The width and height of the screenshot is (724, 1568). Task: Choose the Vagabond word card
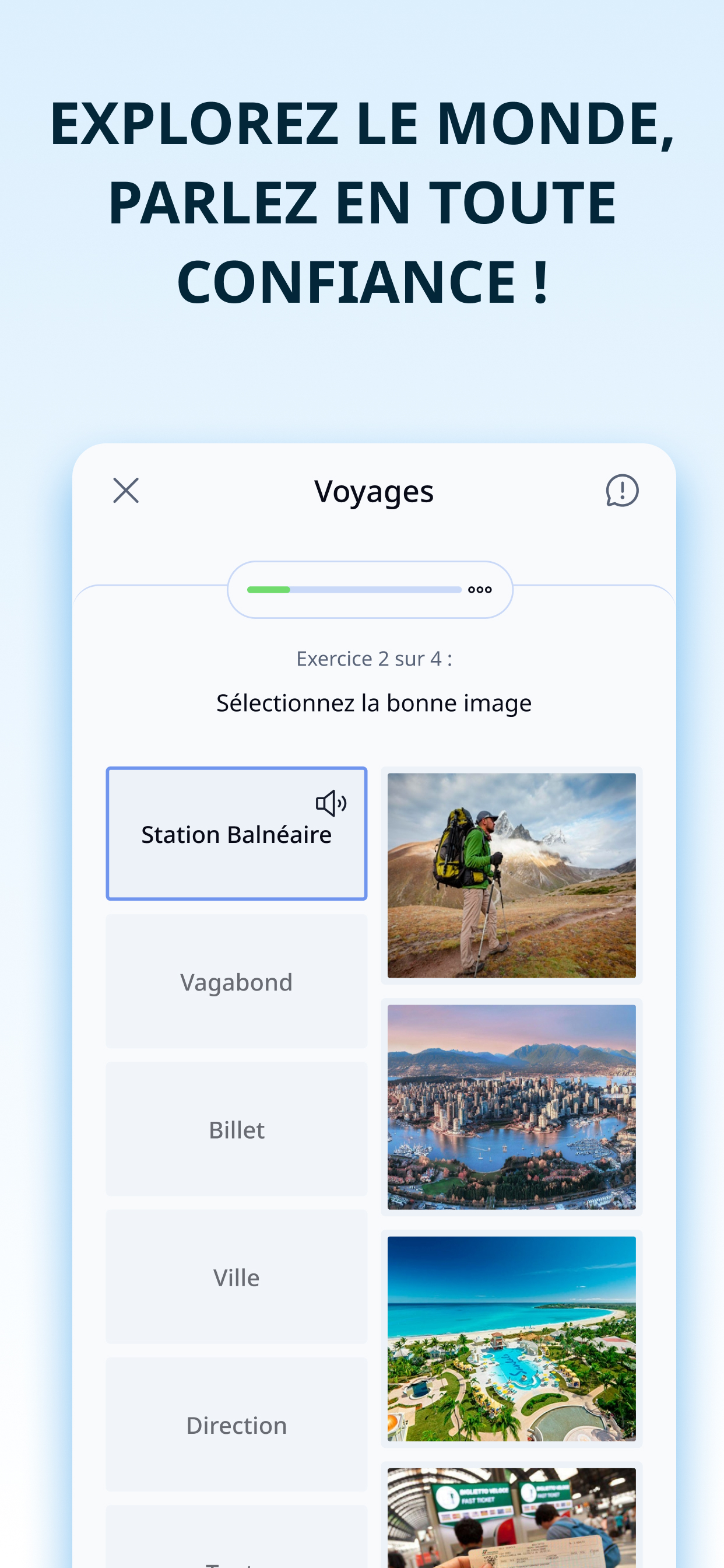[237, 981]
